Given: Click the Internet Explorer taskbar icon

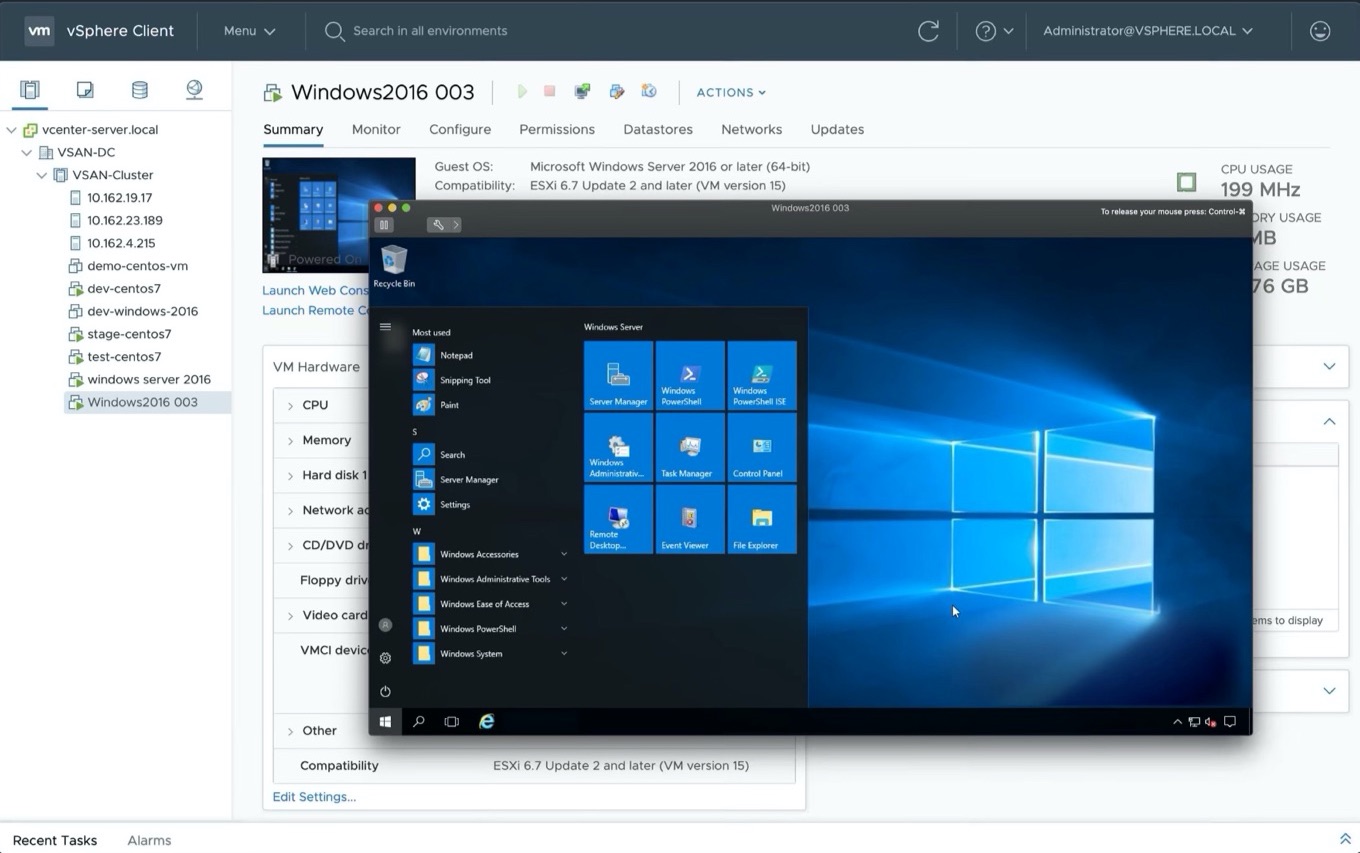Looking at the screenshot, I should [486, 721].
